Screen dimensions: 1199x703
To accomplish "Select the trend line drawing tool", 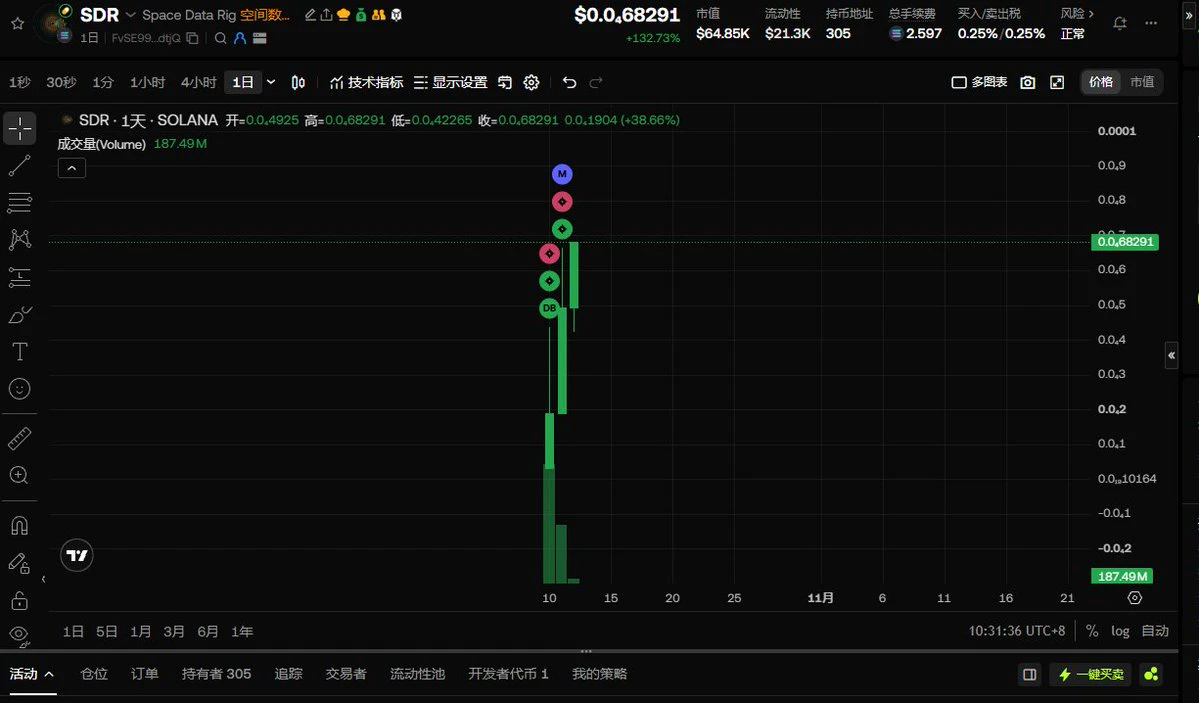I will click(x=20, y=165).
